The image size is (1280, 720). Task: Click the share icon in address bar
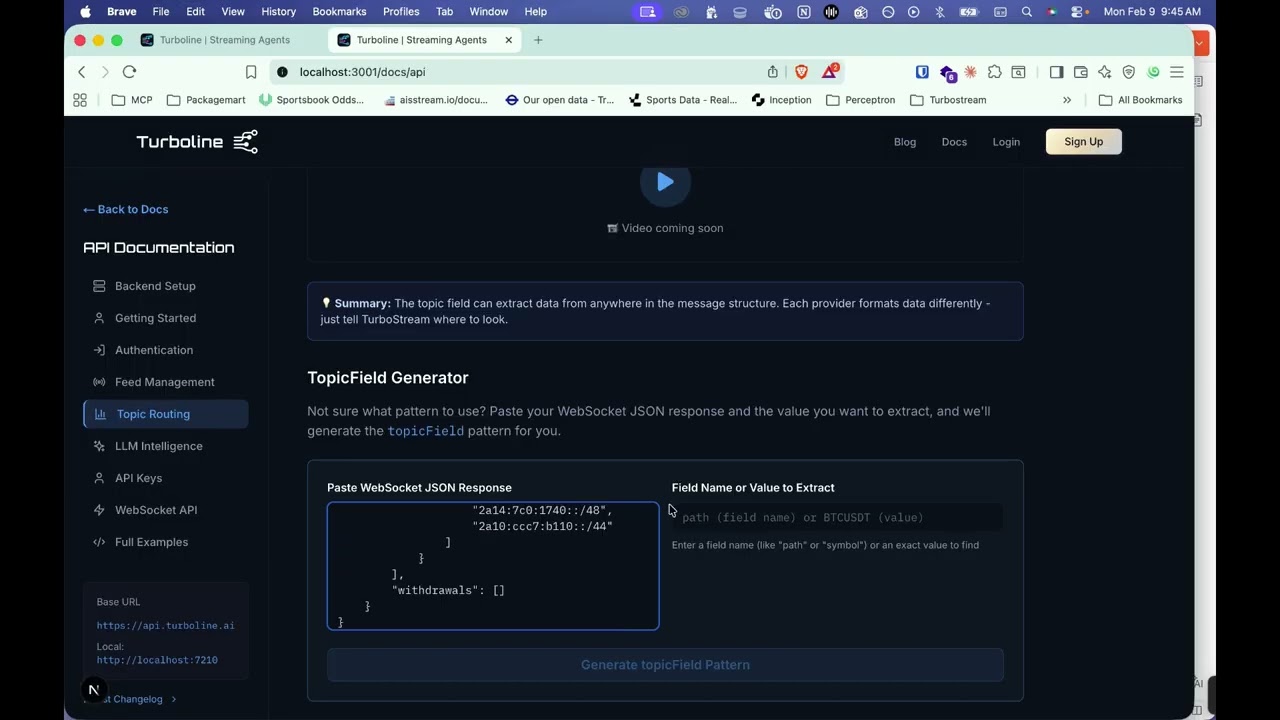[x=772, y=72]
